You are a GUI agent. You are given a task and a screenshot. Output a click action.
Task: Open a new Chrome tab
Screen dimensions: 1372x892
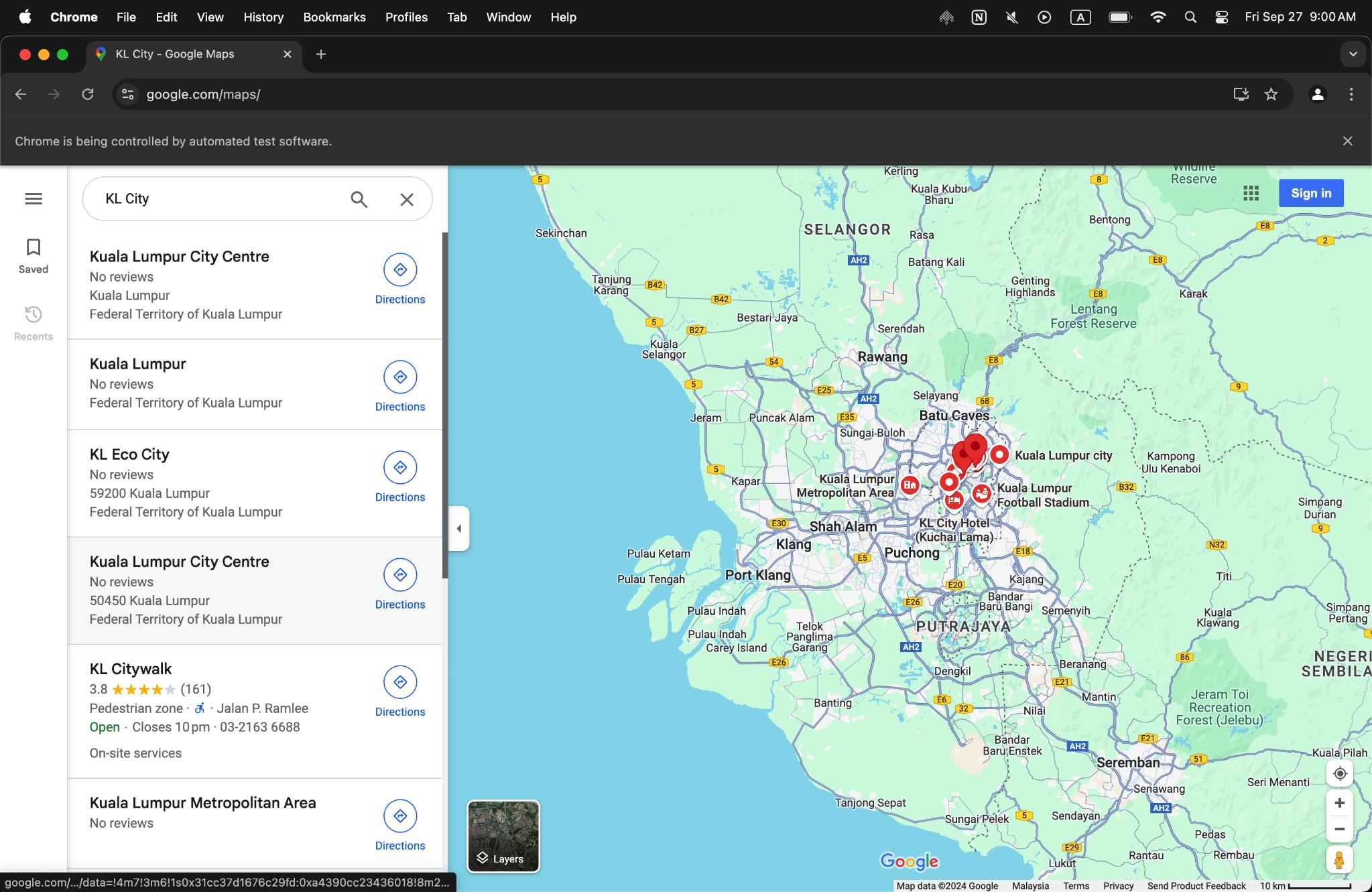(x=321, y=54)
